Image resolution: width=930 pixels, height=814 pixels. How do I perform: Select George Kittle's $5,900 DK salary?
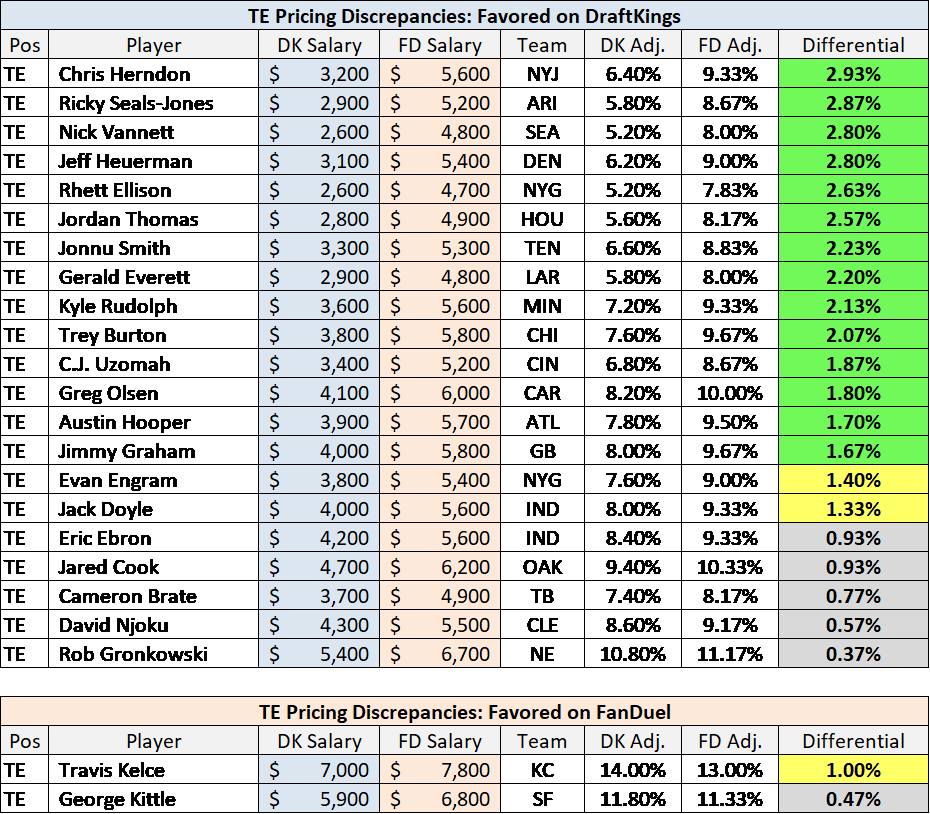coord(319,799)
